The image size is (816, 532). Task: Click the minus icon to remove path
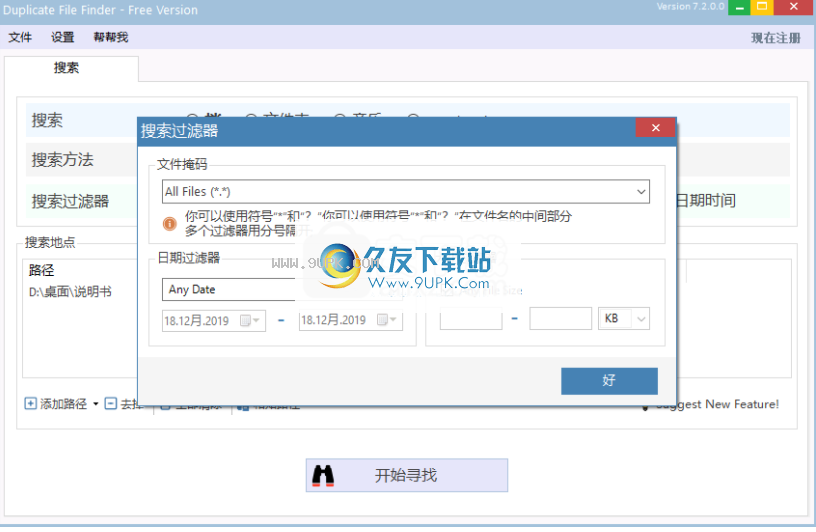[x=111, y=403]
